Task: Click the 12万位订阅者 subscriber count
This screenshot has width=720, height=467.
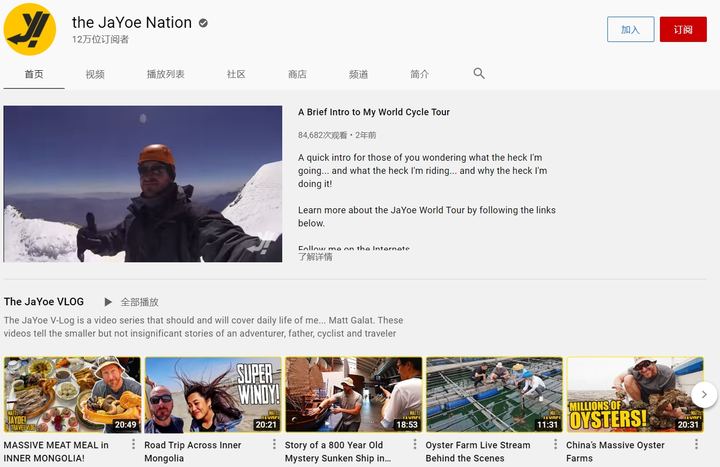Action: pyautogui.click(x=101, y=39)
